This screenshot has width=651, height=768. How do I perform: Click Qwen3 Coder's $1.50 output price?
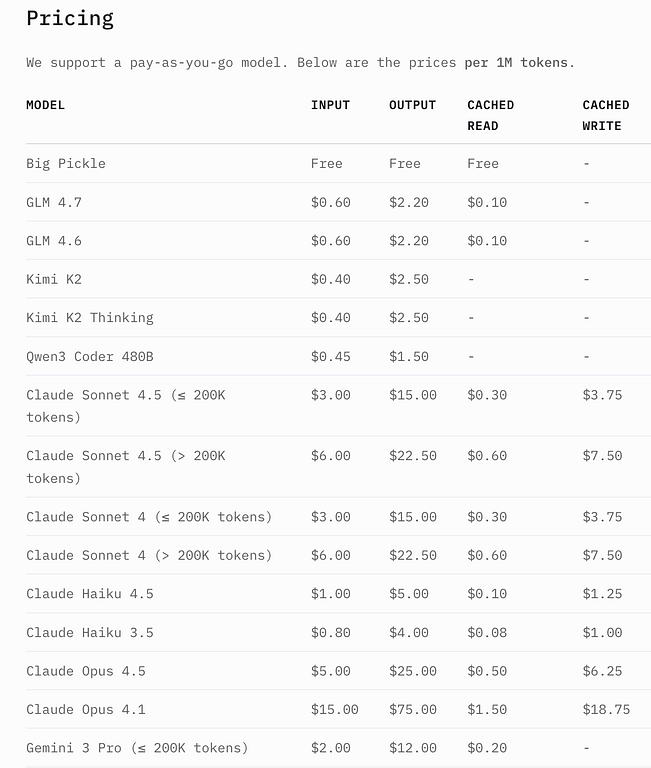pos(408,356)
